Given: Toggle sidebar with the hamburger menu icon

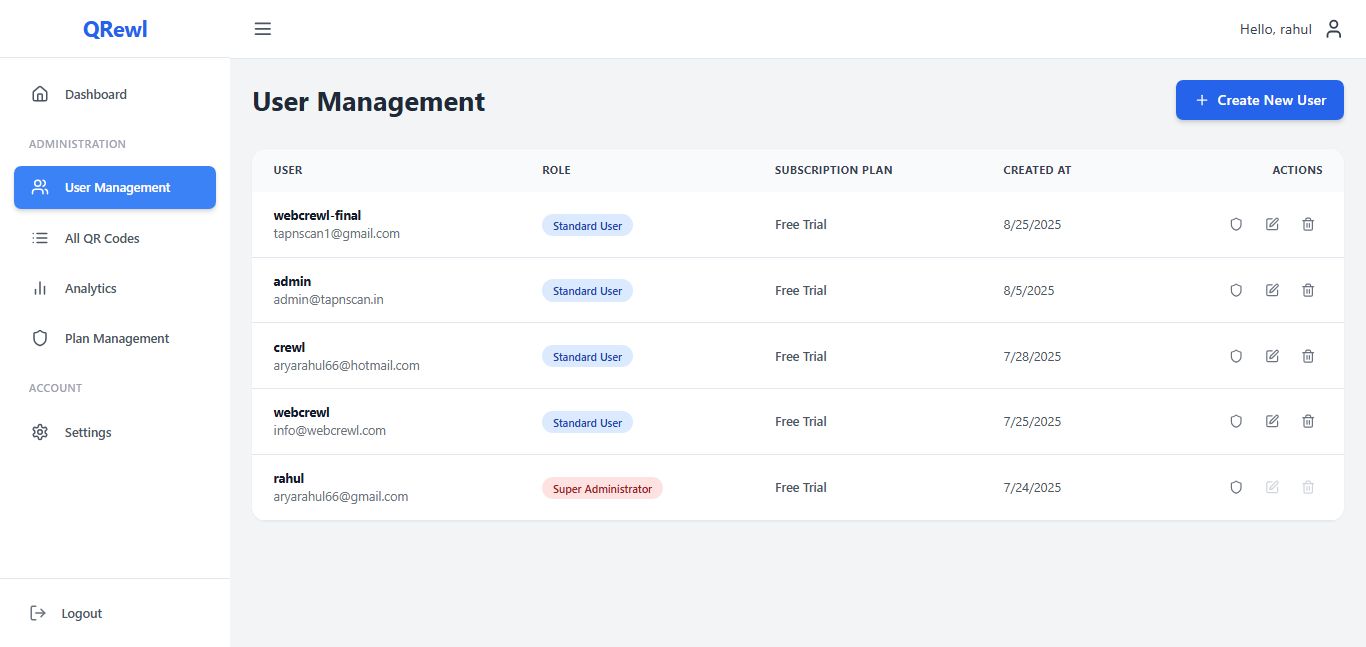Looking at the screenshot, I should (263, 29).
